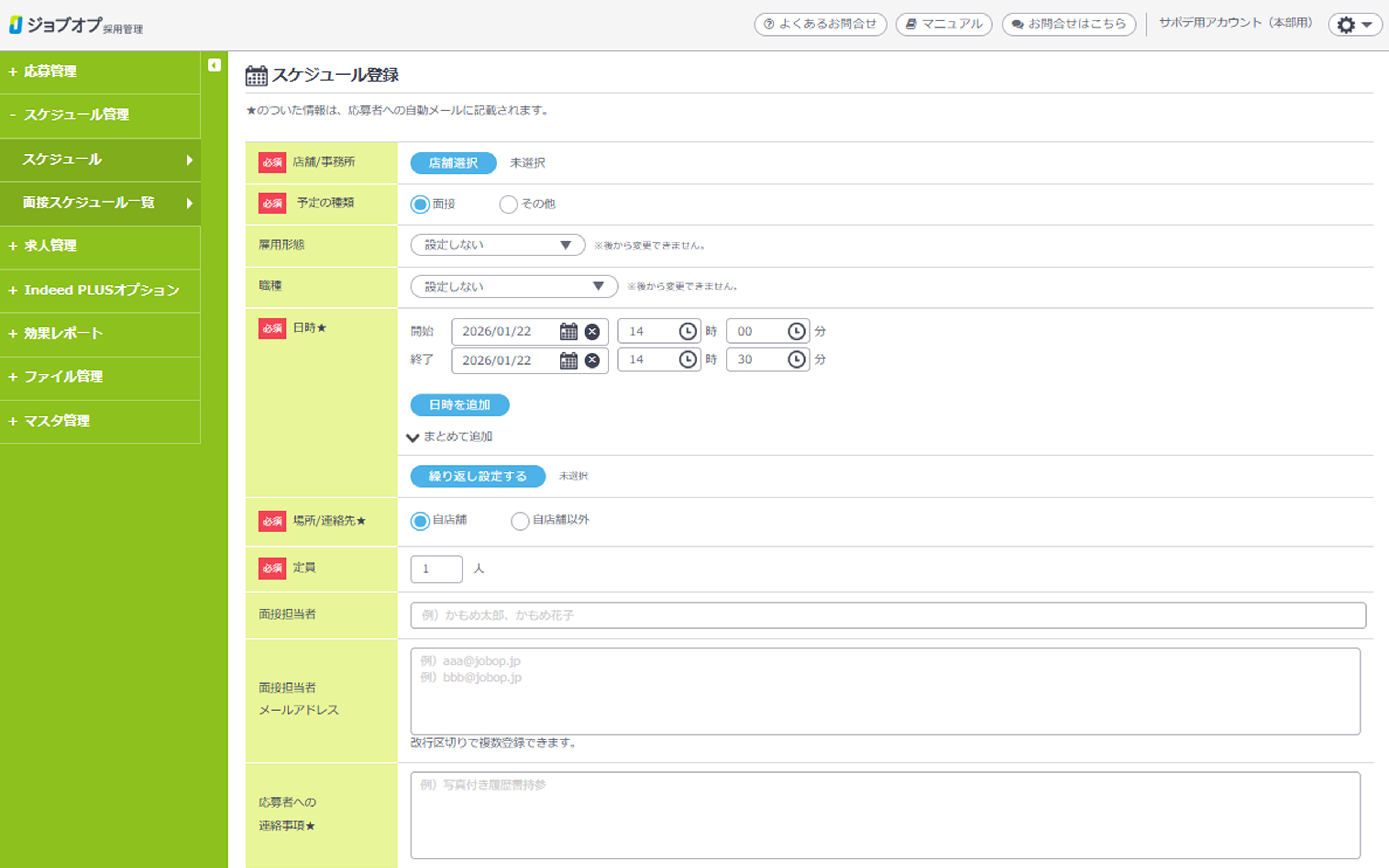The width and height of the screenshot is (1389, 868).
Task: Open the 職種 dropdown
Action: [x=513, y=286]
